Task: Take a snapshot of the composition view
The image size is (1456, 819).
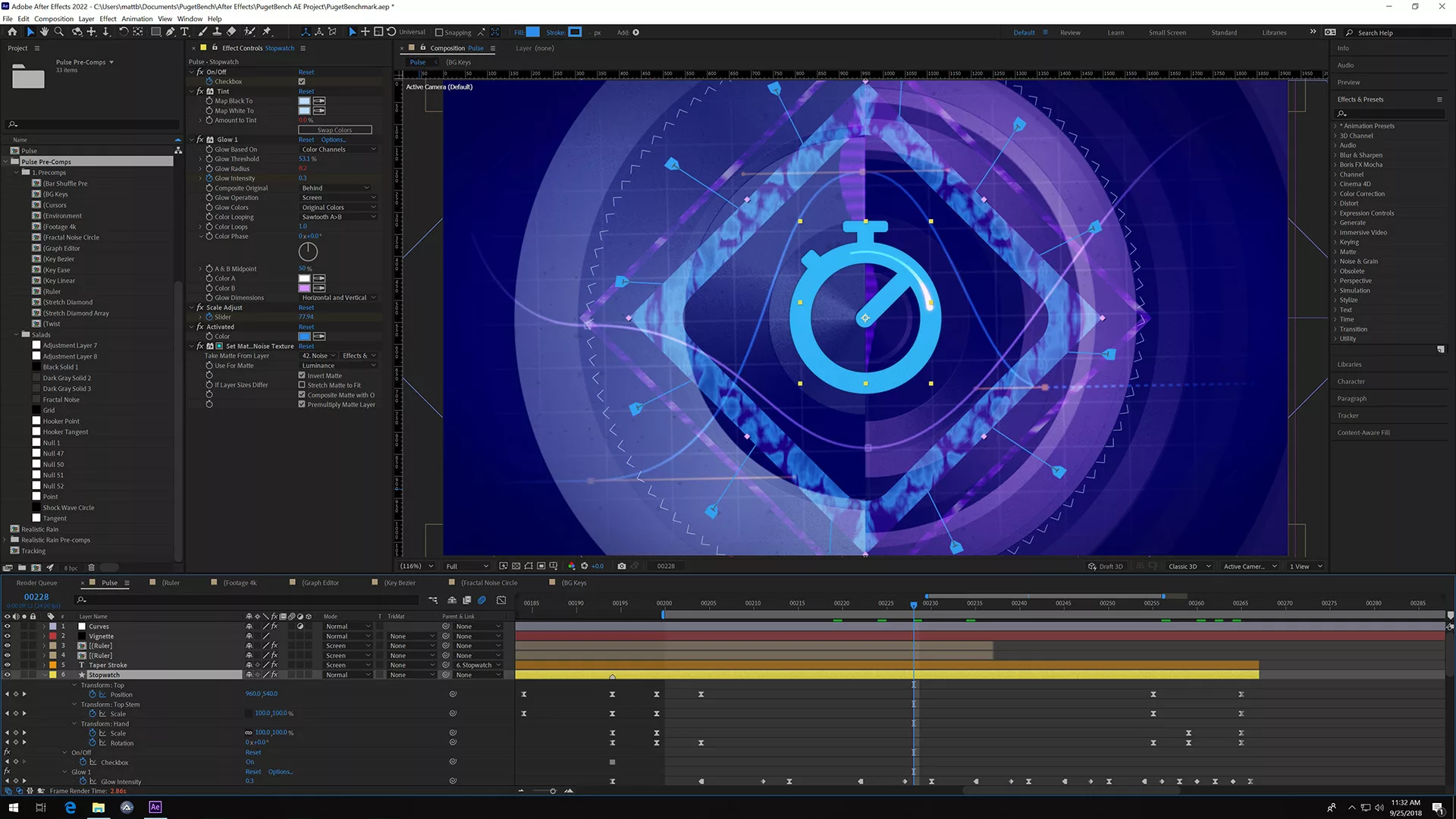Action: point(621,566)
